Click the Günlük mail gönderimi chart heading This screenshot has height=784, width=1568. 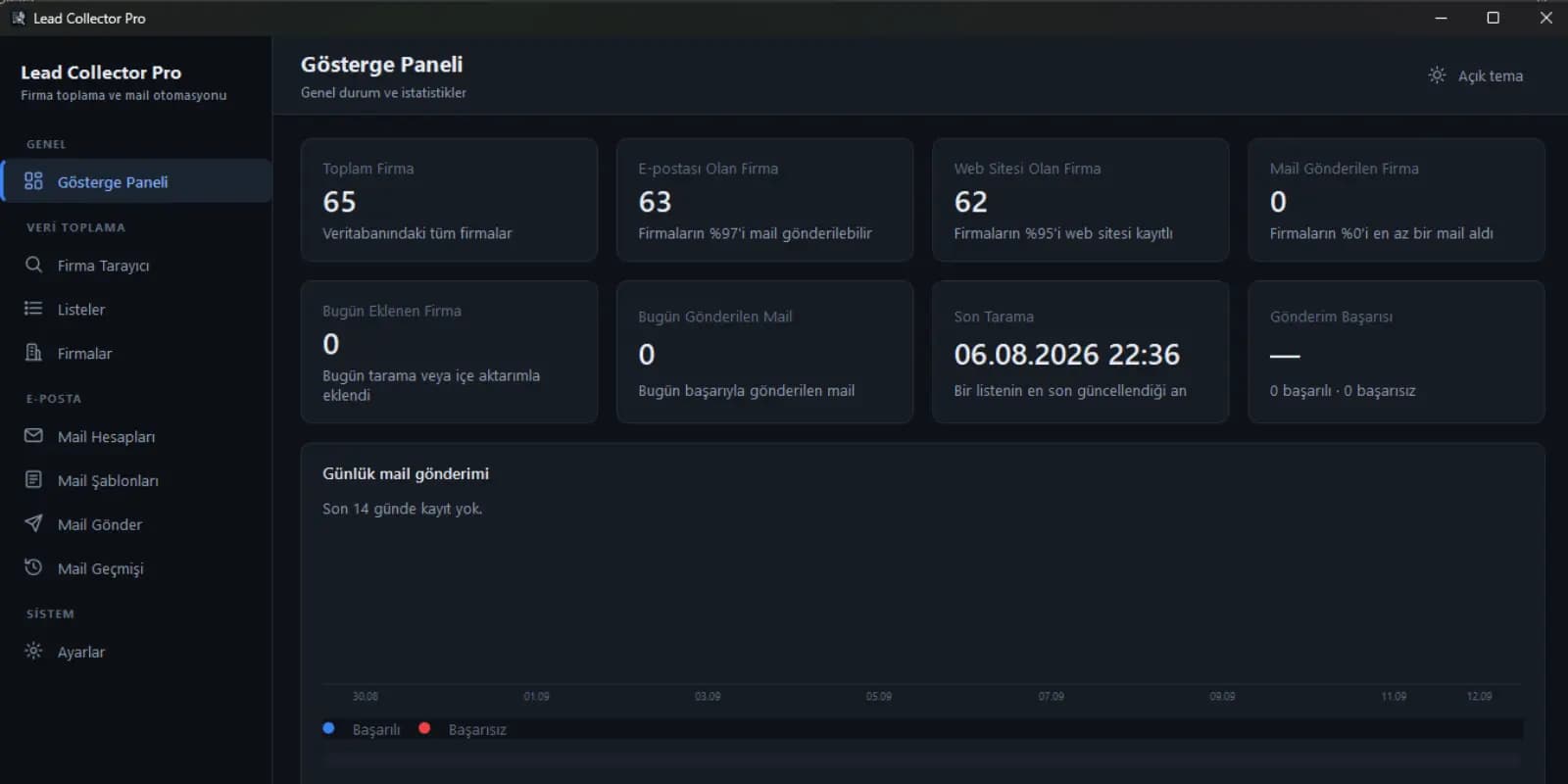[406, 473]
